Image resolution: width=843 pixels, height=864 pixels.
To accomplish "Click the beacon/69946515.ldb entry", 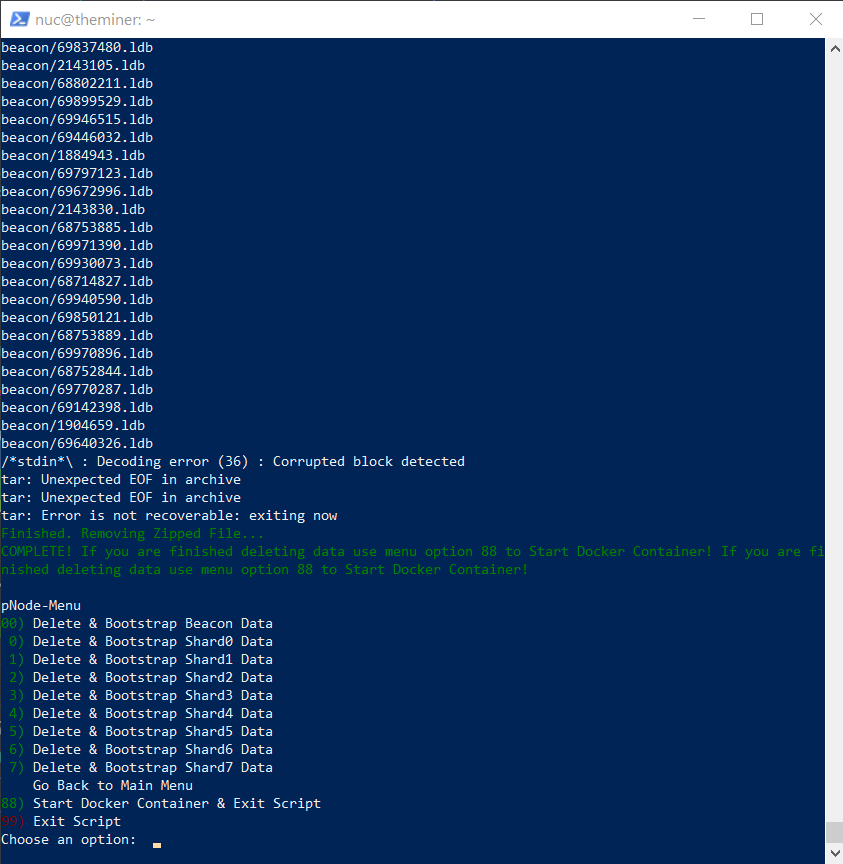I will point(77,120).
